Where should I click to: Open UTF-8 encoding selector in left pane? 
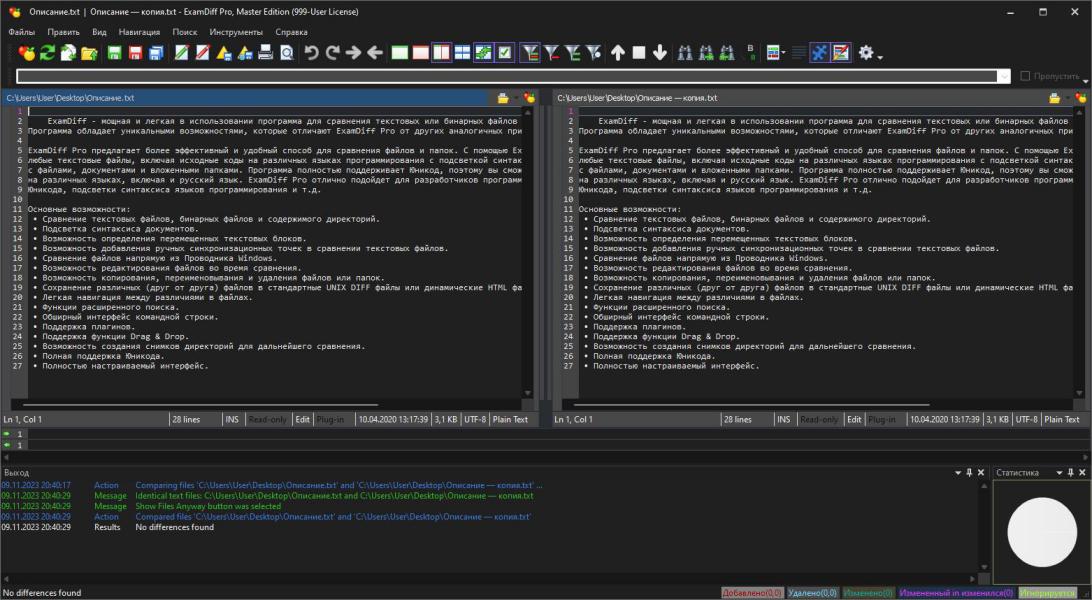pos(475,420)
